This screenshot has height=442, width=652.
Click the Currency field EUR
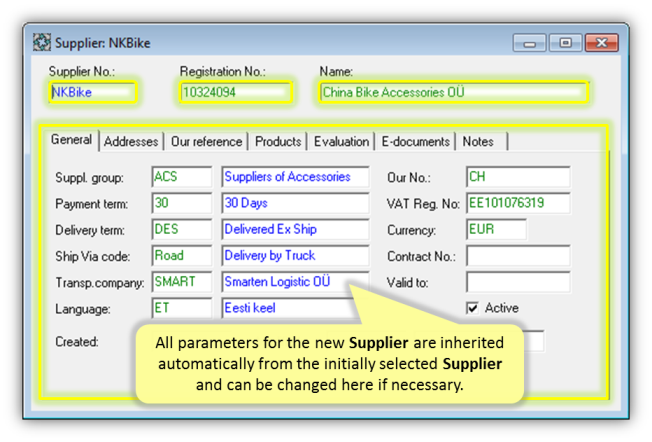point(496,229)
